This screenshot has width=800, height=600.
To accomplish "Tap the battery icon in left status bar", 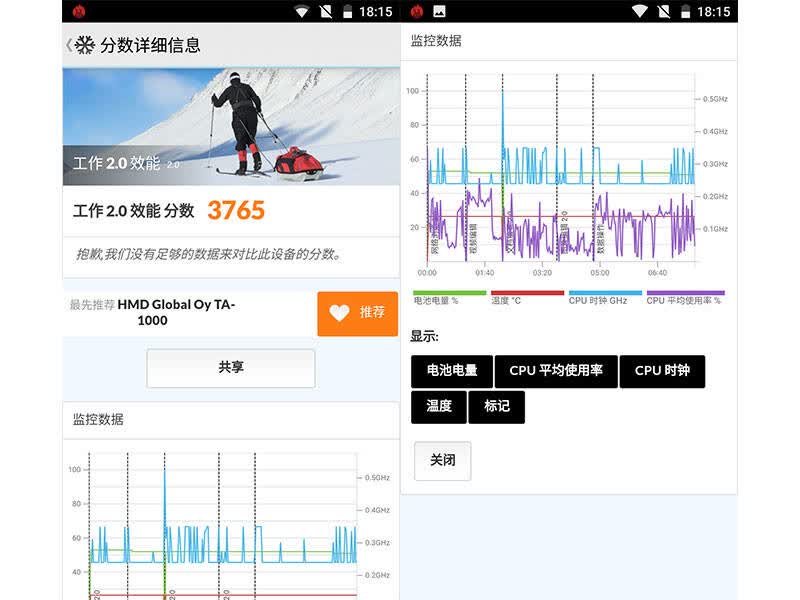I will (x=347, y=11).
